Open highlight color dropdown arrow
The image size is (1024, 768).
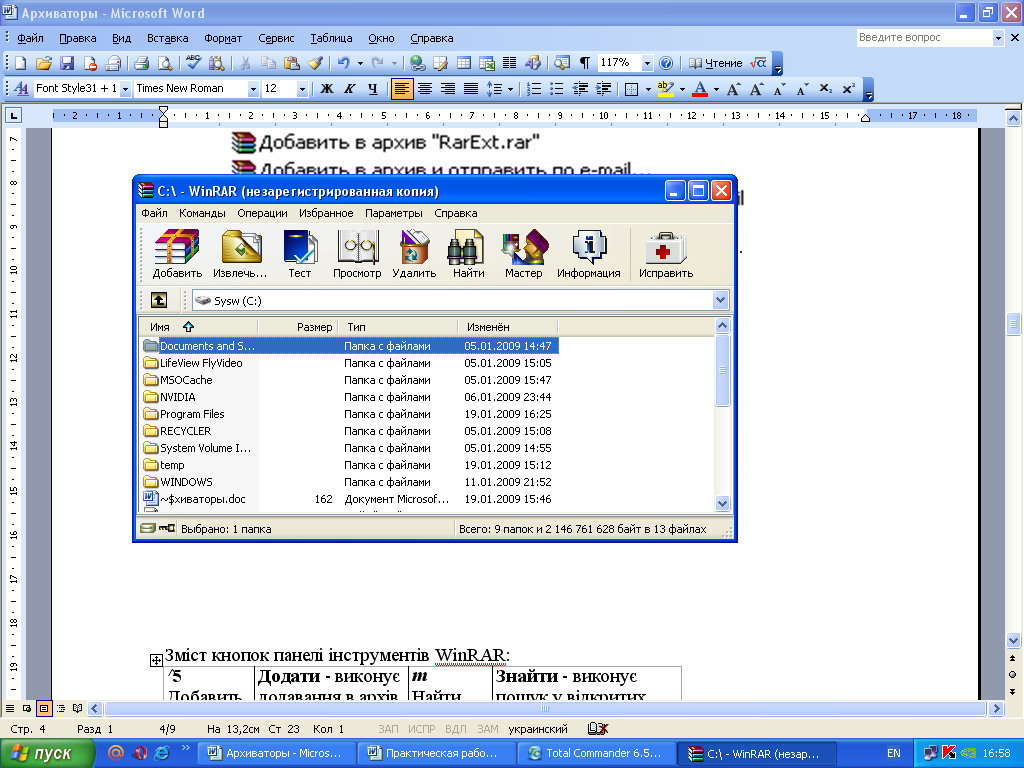point(682,89)
